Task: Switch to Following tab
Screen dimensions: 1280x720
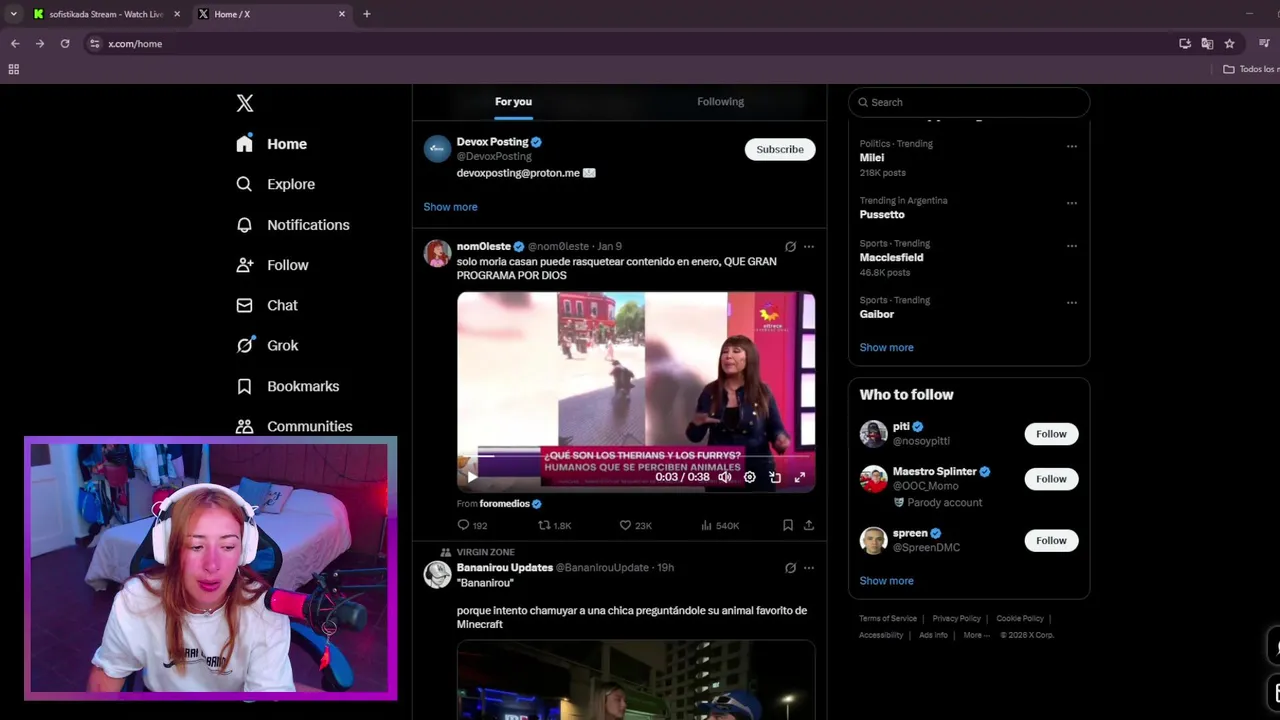Action: 720,101
